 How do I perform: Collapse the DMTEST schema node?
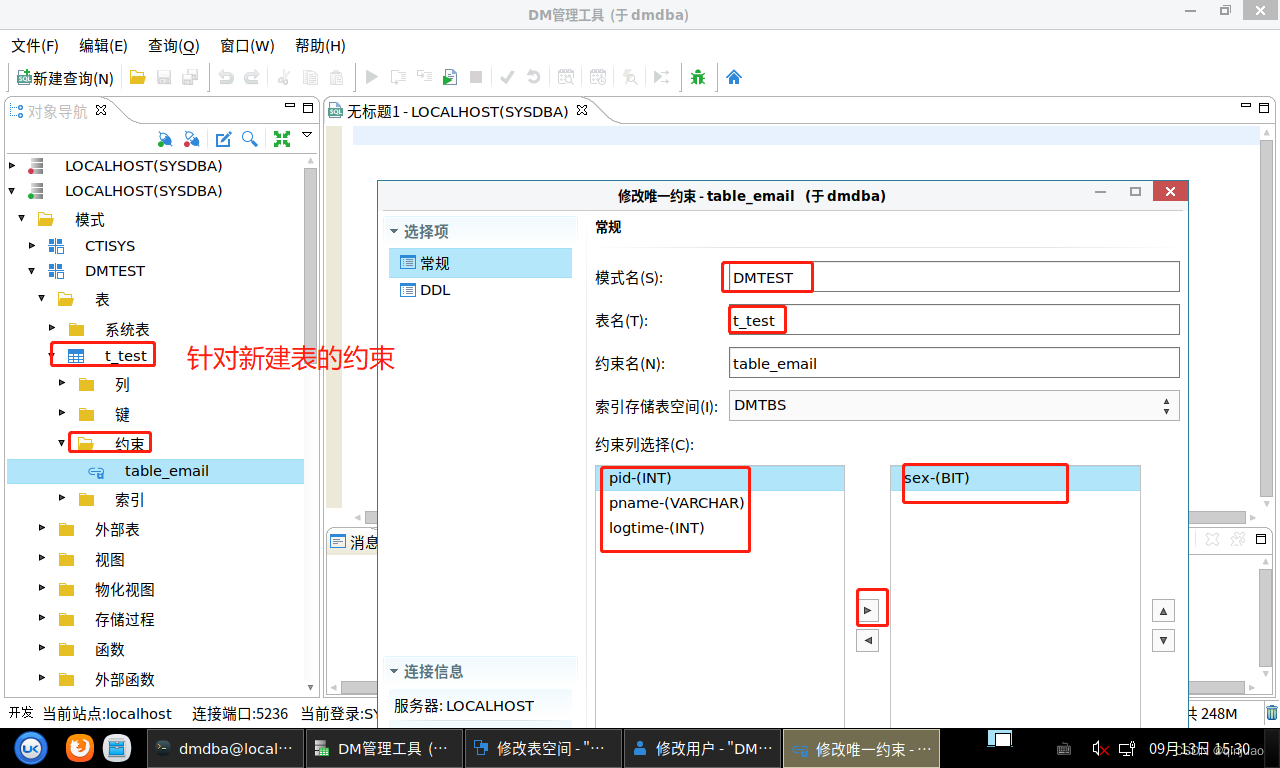click(x=32, y=271)
